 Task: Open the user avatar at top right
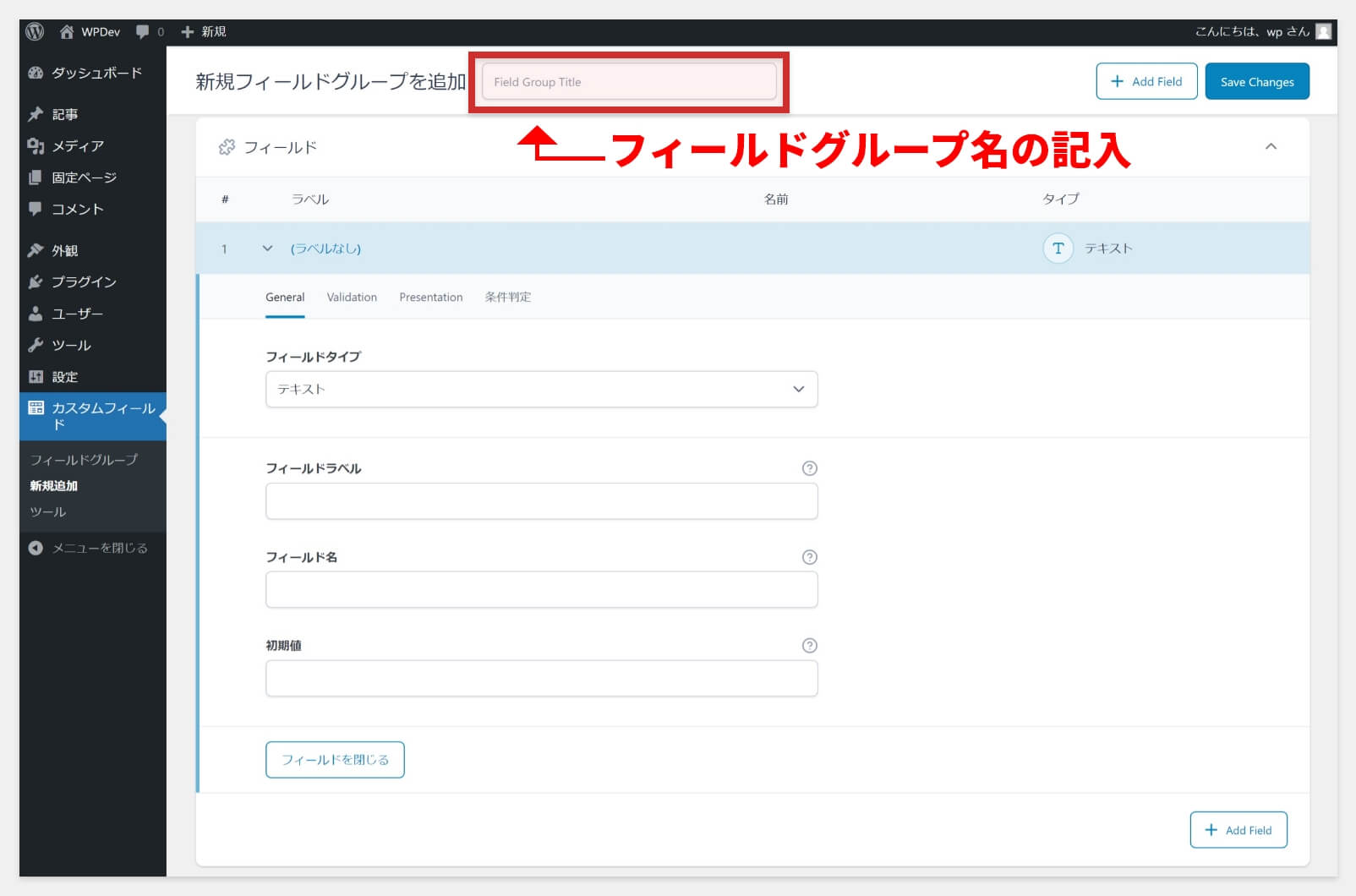tap(1324, 31)
